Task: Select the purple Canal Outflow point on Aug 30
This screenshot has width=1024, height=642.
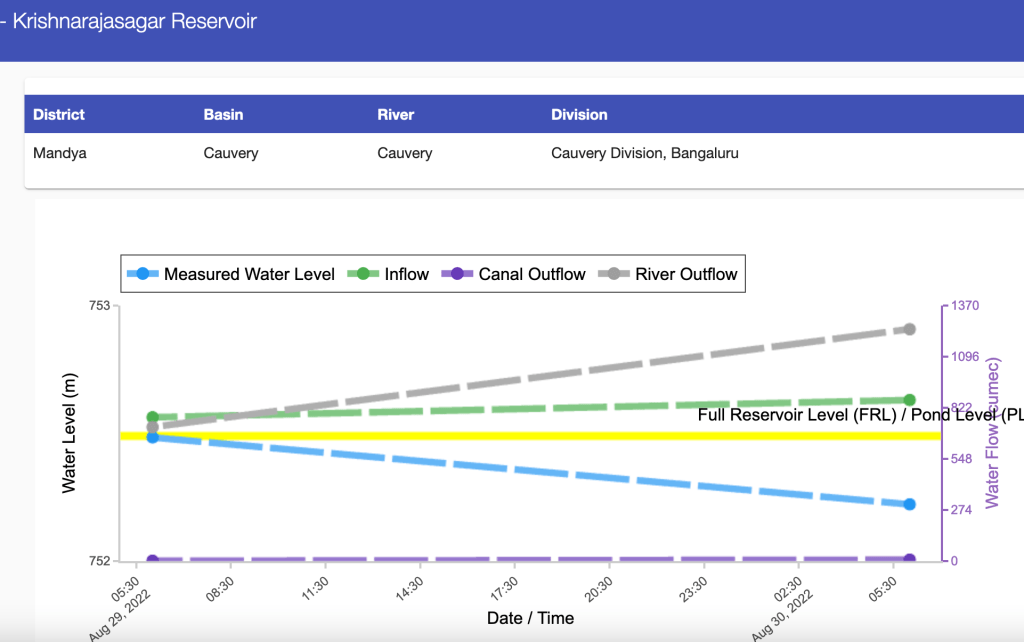Action: coord(909,559)
